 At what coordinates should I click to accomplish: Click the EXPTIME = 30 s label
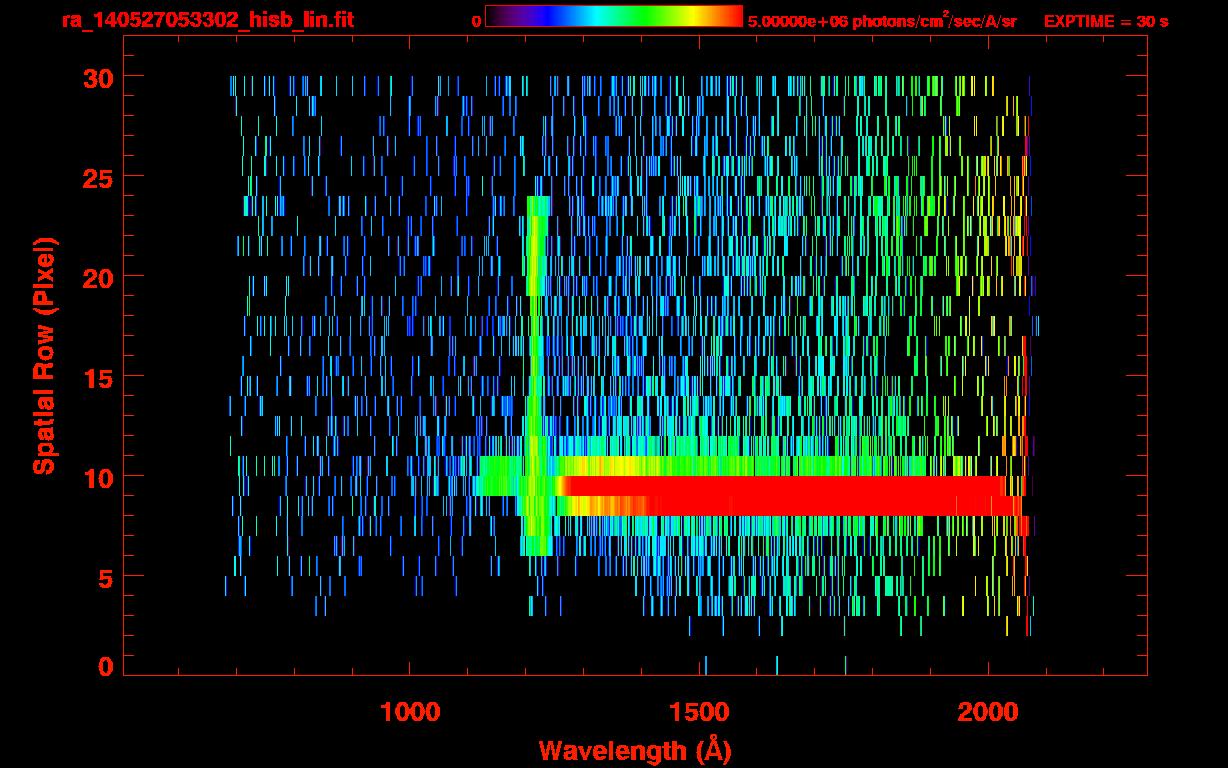click(x=1106, y=21)
